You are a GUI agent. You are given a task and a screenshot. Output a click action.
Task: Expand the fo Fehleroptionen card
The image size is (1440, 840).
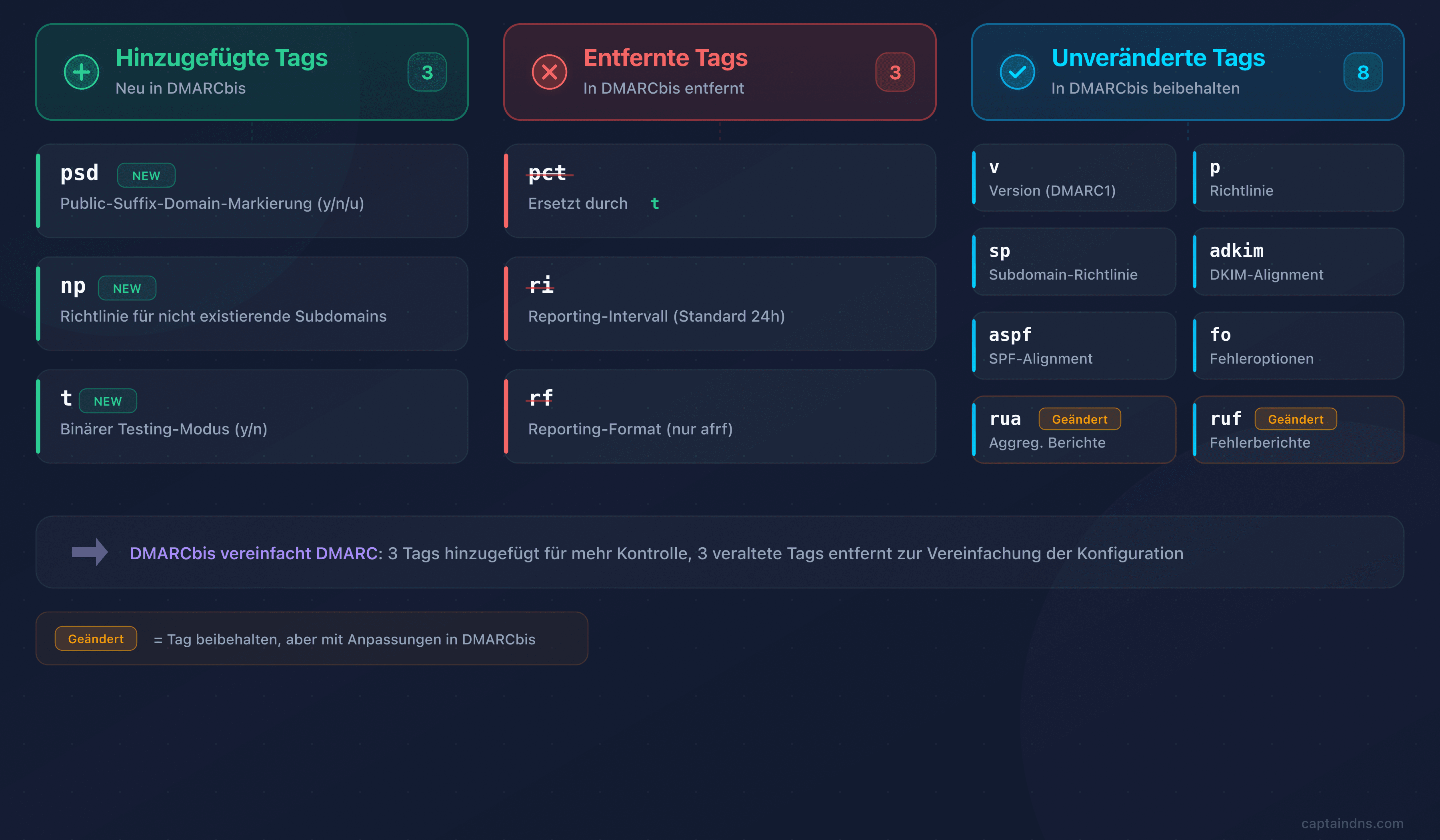1297,346
